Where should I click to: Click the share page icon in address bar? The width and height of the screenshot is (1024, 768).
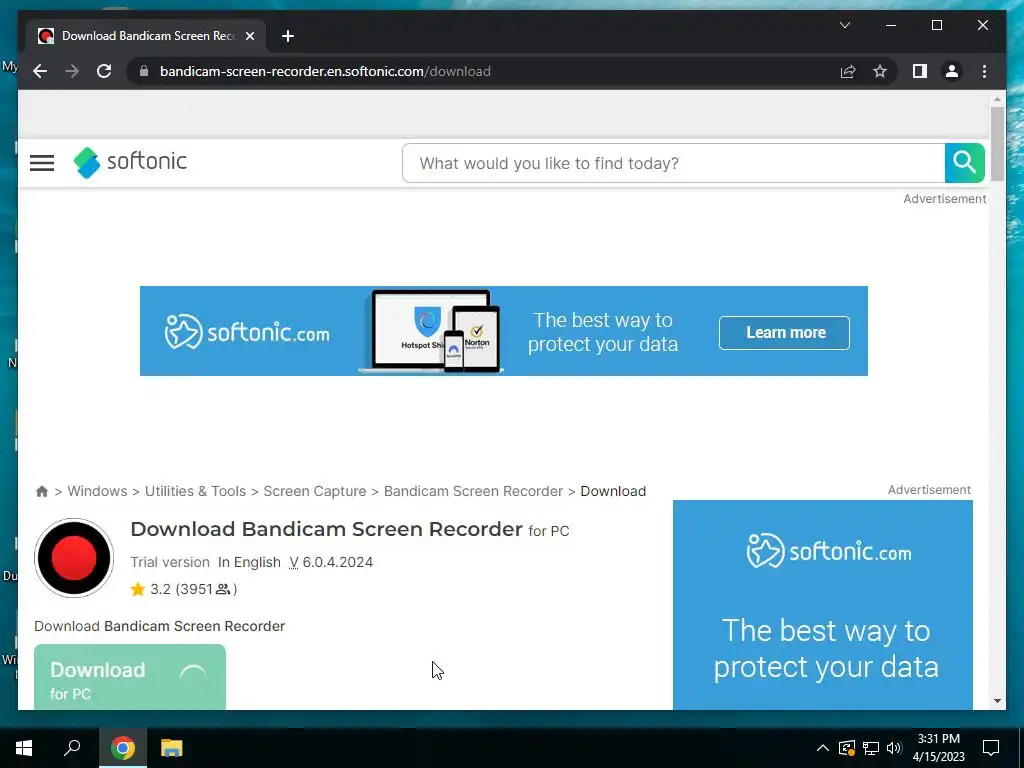click(x=848, y=71)
